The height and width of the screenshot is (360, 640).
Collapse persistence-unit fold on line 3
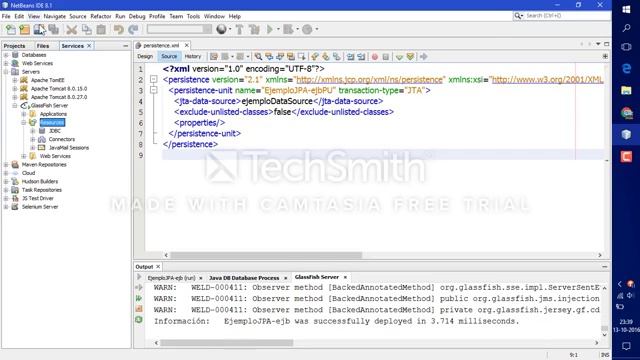[x=153, y=90]
